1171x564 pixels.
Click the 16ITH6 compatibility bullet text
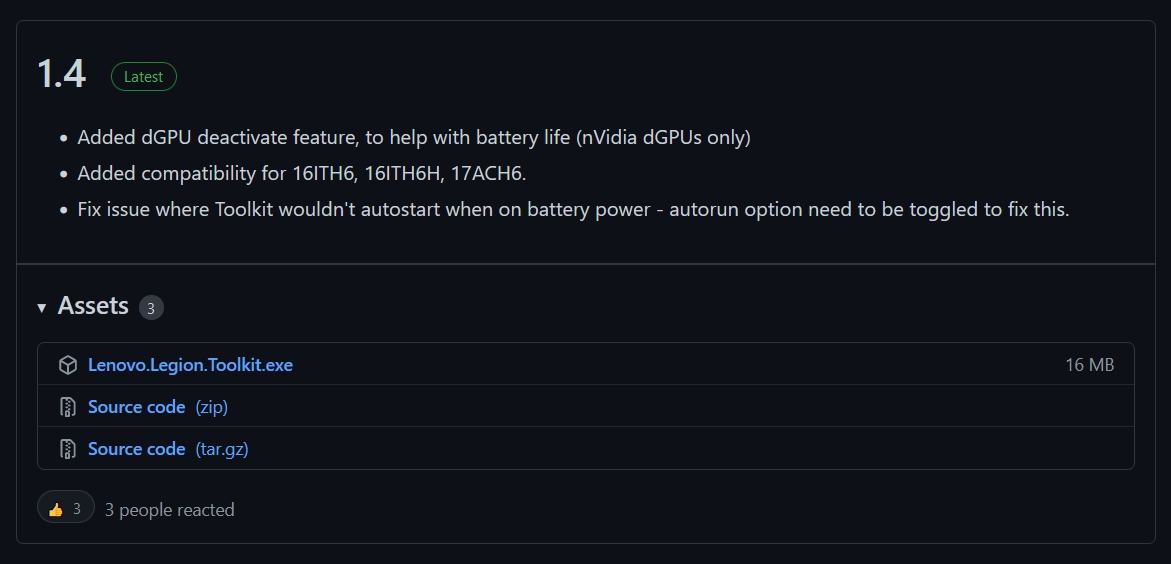click(x=302, y=174)
